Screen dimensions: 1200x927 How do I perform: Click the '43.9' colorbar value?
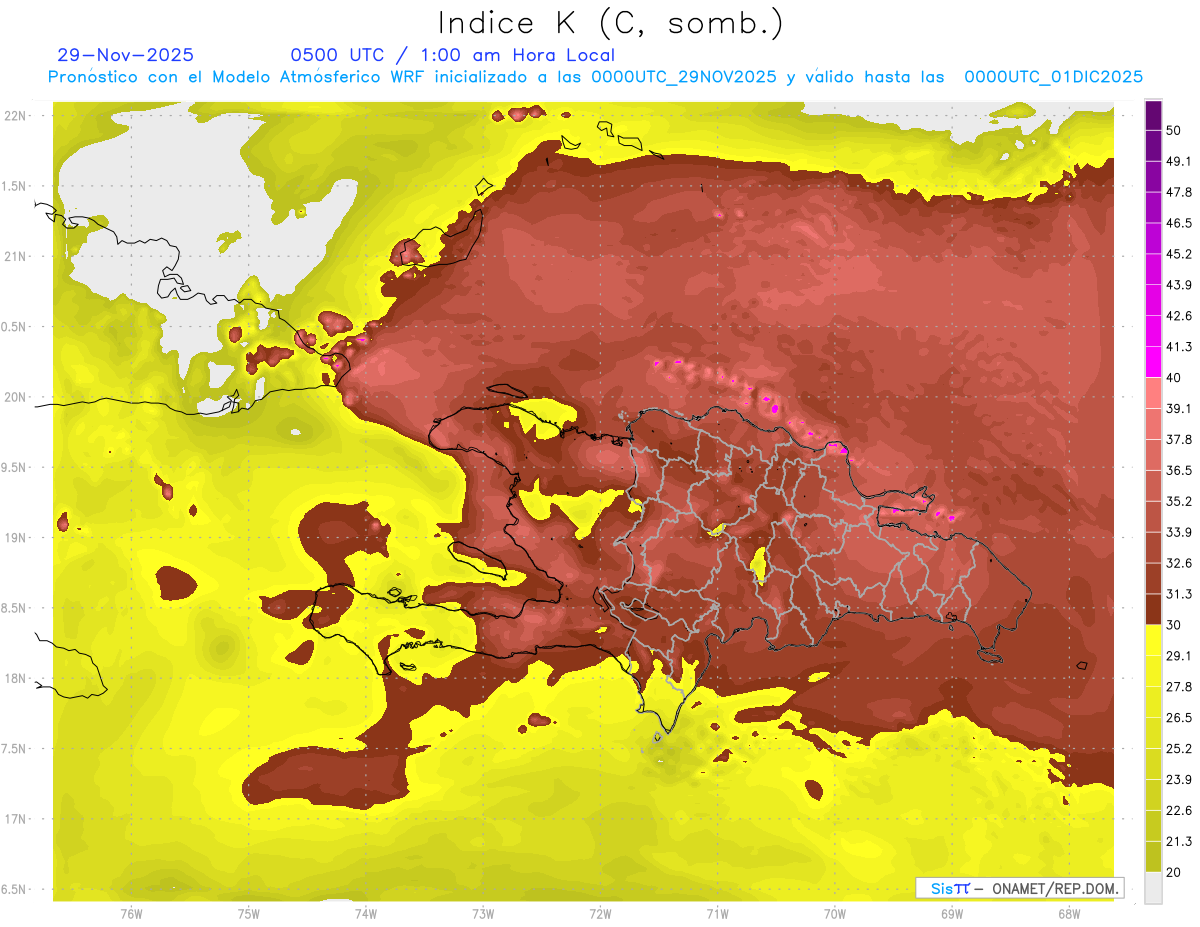1178,285
